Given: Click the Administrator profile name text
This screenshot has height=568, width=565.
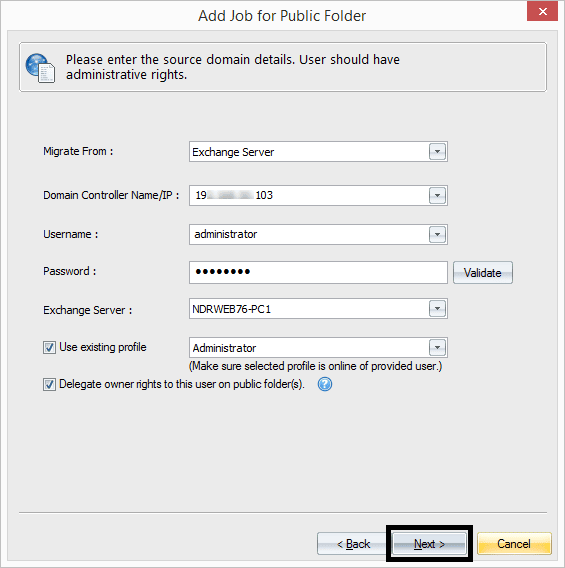Looking at the screenshot, I should pos(224,348).
